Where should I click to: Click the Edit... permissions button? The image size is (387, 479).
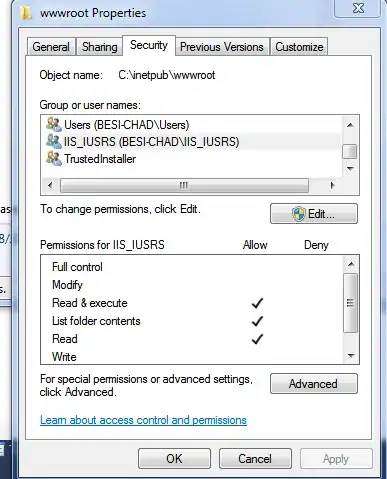pos(314,214)
